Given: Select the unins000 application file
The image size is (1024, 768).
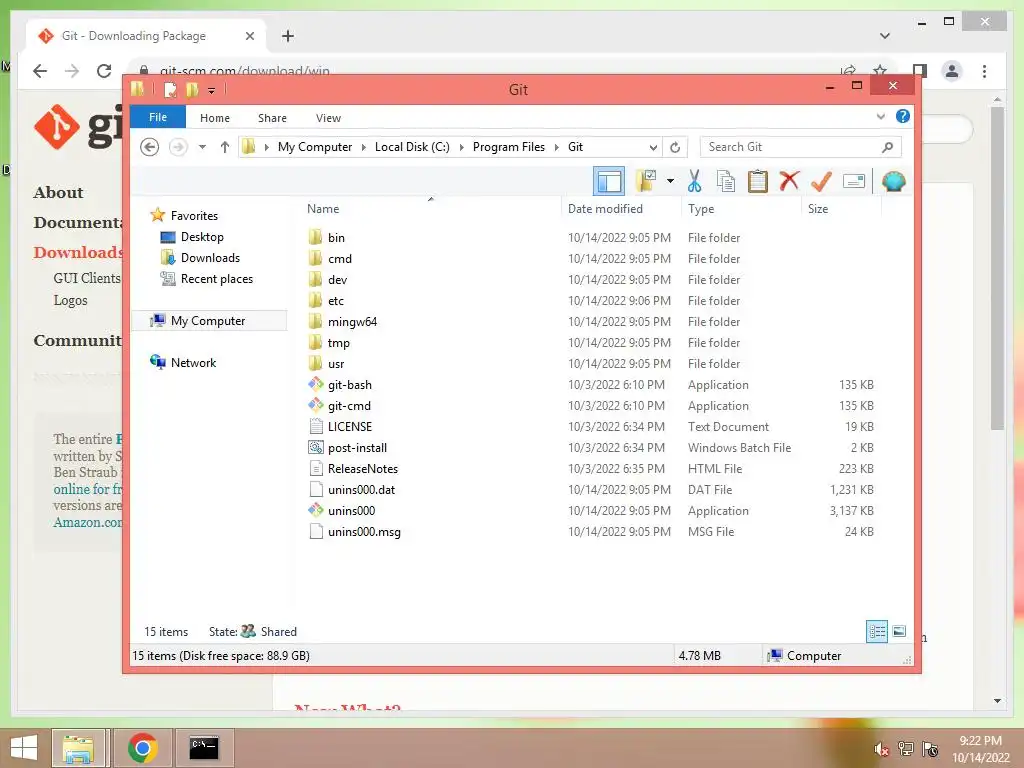Looking at the screenshot, I should tap(351, 511).
